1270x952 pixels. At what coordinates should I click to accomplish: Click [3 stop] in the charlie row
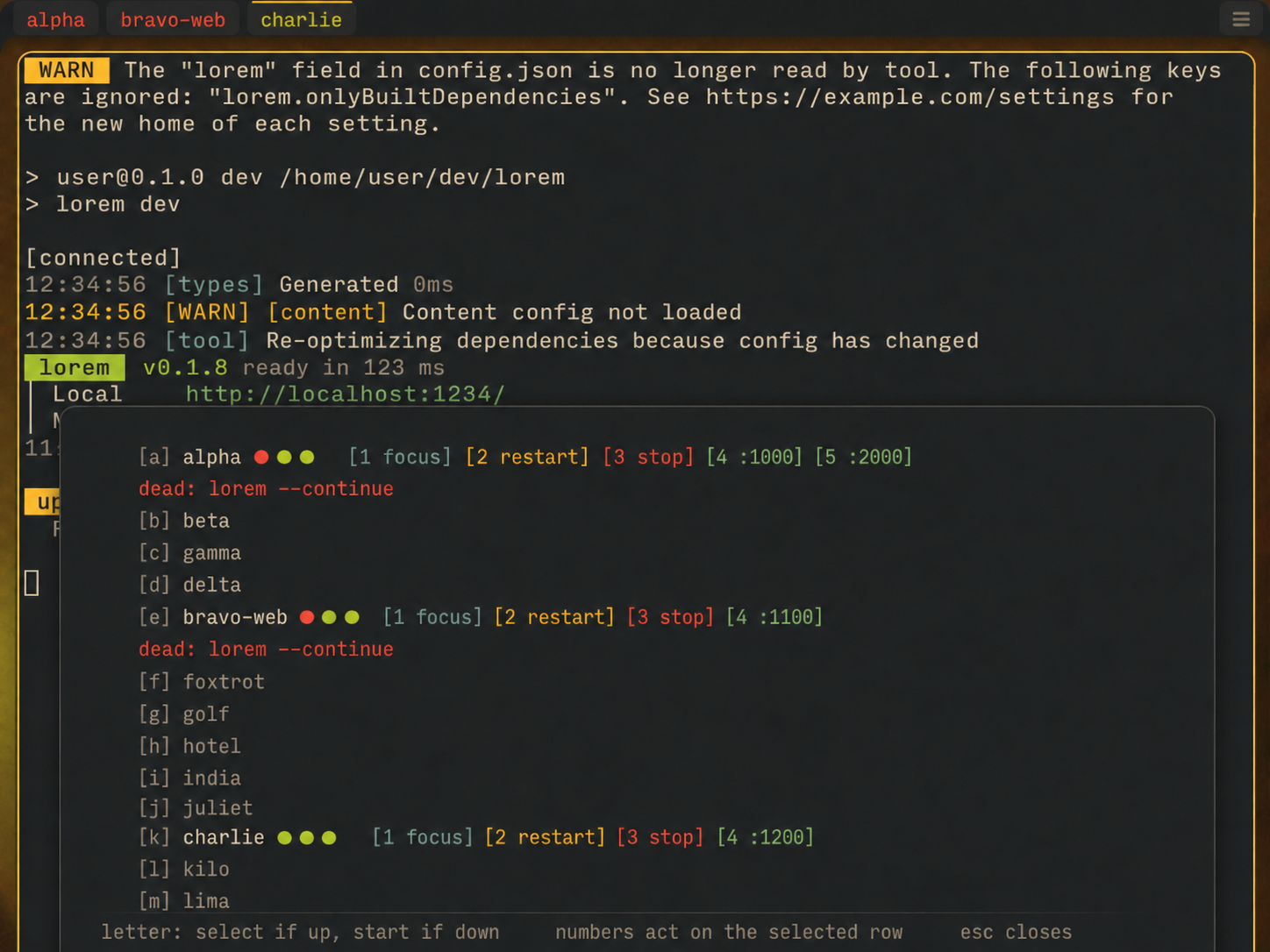pyautogui.click(x=660, y=837)
